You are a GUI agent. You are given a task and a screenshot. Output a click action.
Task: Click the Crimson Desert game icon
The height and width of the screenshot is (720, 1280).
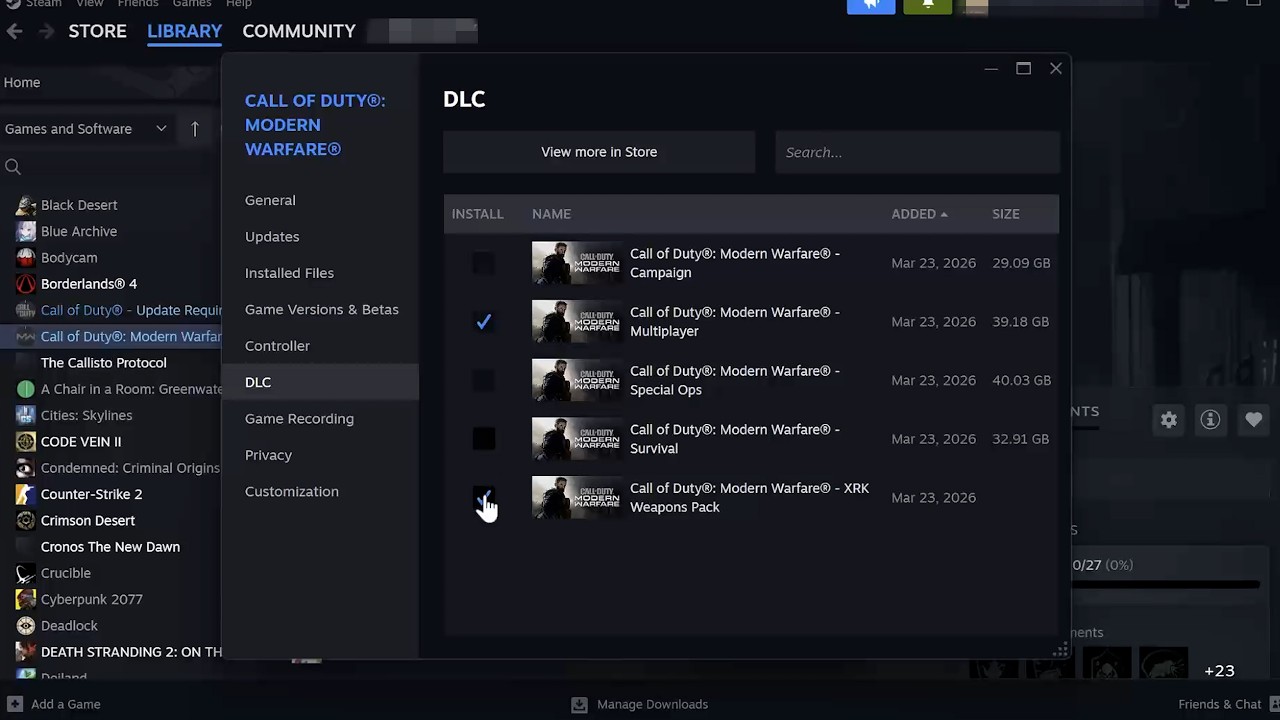26,520
